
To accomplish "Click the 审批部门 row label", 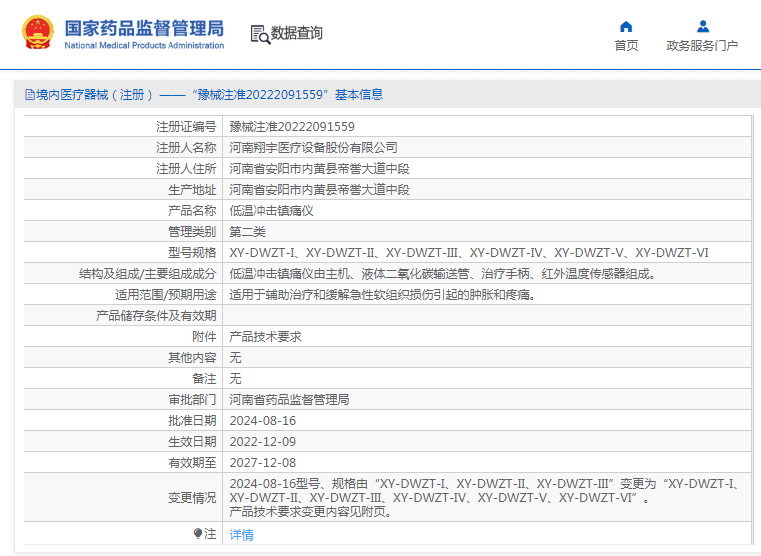I will point(192,400).
